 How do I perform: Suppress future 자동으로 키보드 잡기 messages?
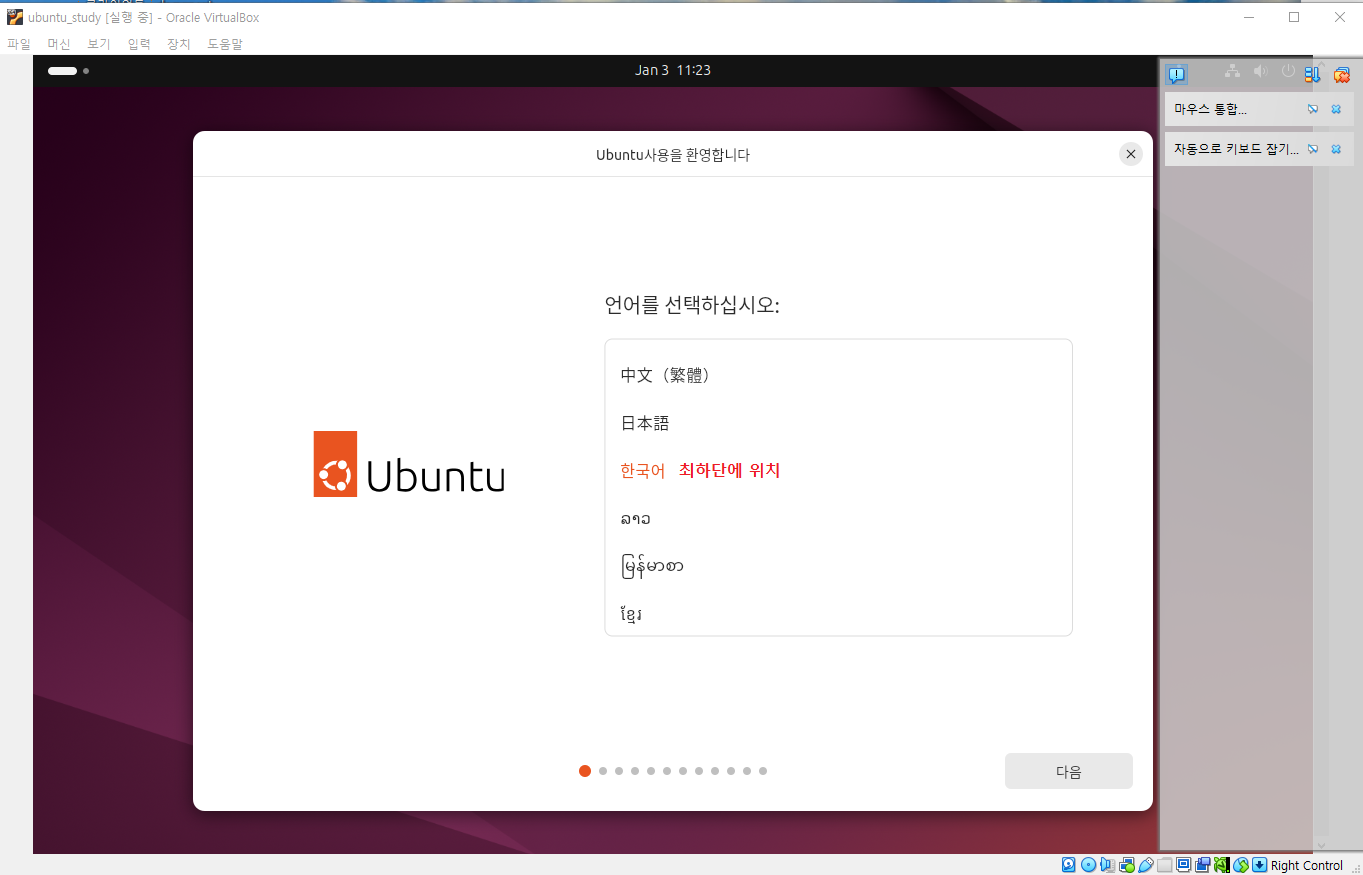point(1313,149)
